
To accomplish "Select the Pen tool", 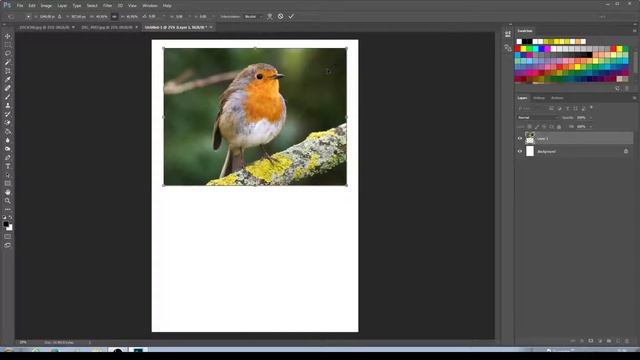I will click(x=8, y=158).
